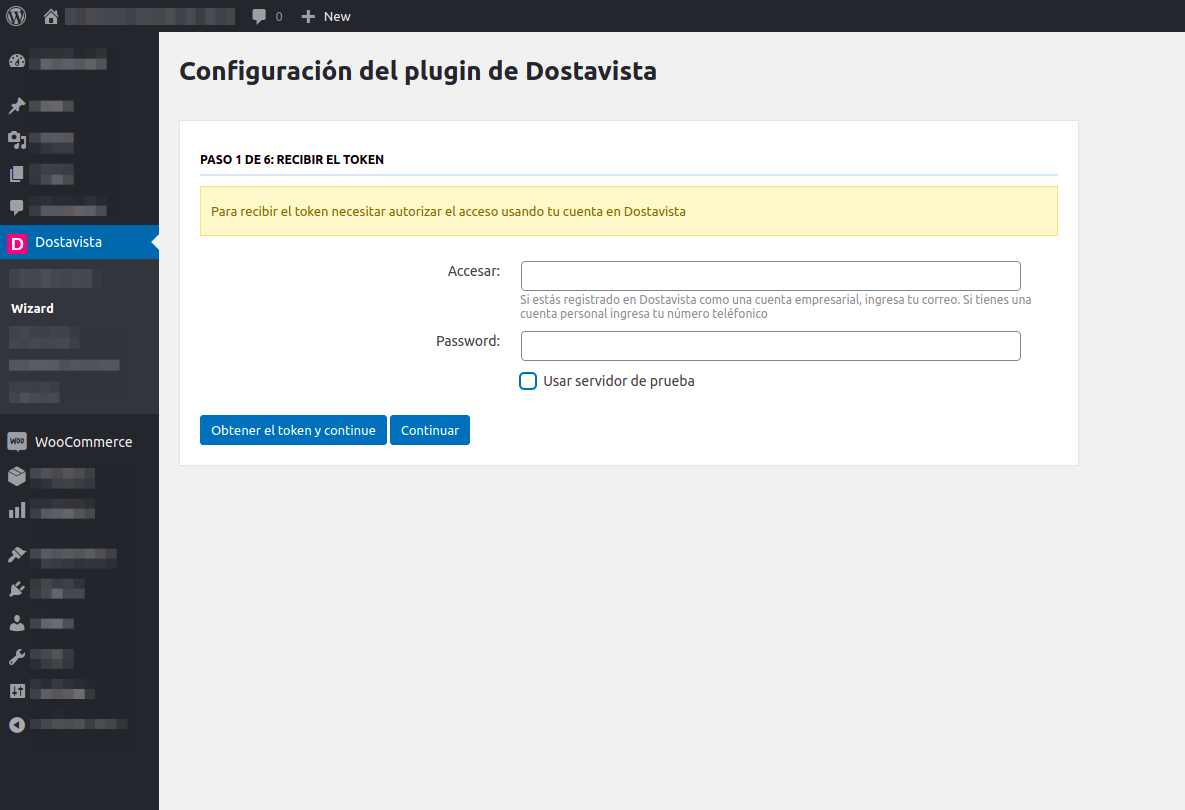1185x810 pixels.
Task: Click the comment count 0 in admin bar
Action: click(x=279, y=17)
